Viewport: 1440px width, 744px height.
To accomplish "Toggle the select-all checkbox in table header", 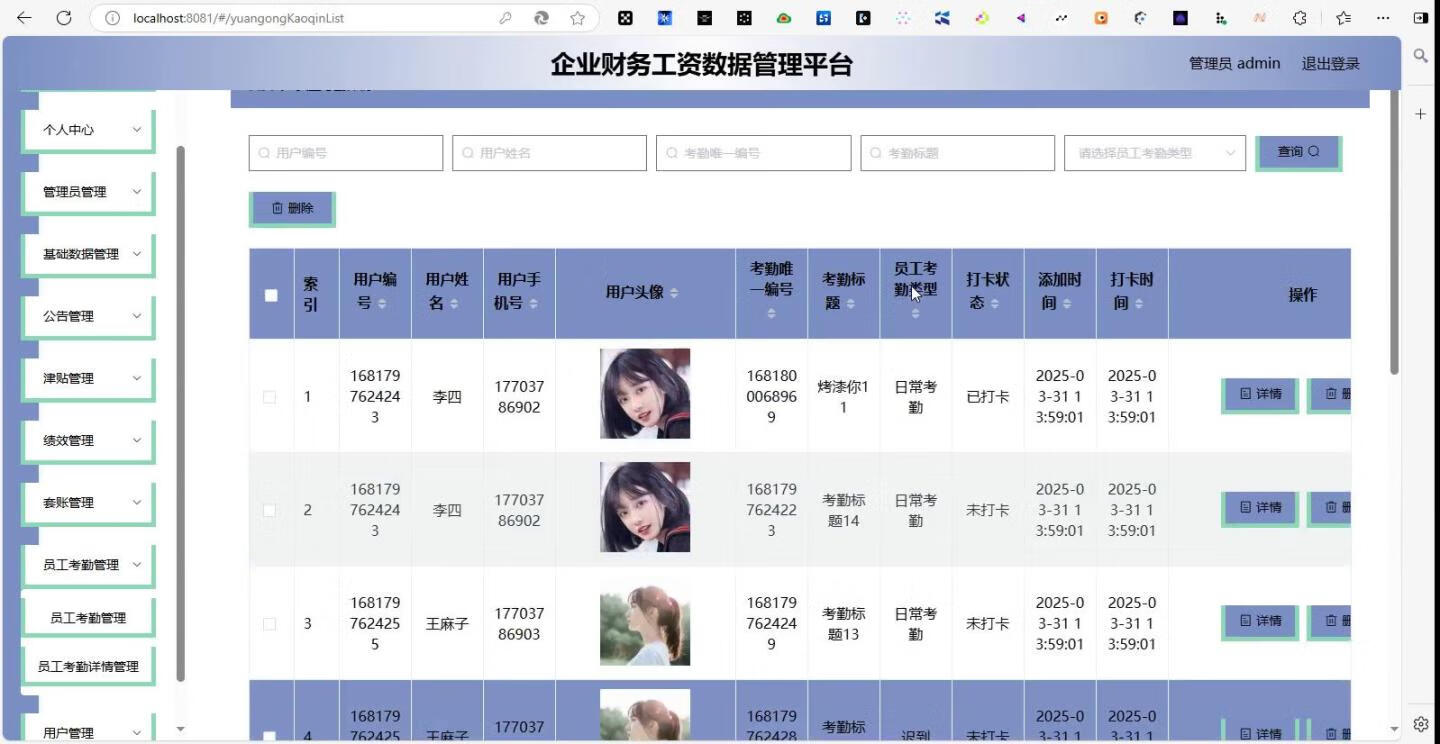I will 271,295.
